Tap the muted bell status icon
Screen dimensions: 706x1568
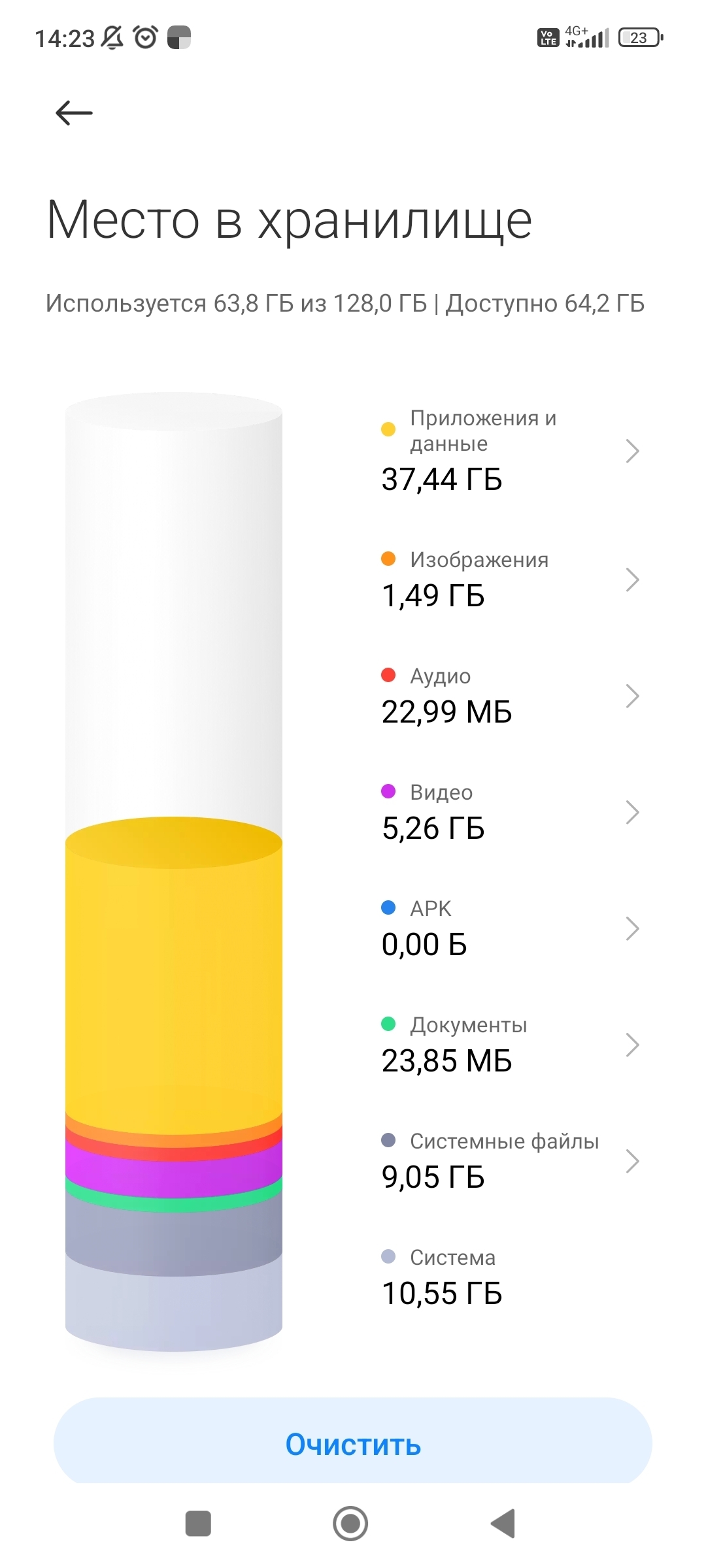point(112,38)
